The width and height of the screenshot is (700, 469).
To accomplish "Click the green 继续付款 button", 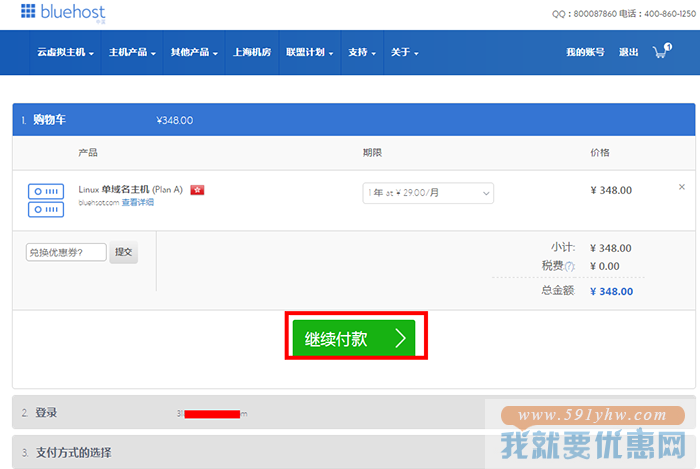I will click(x=354, y=338).
